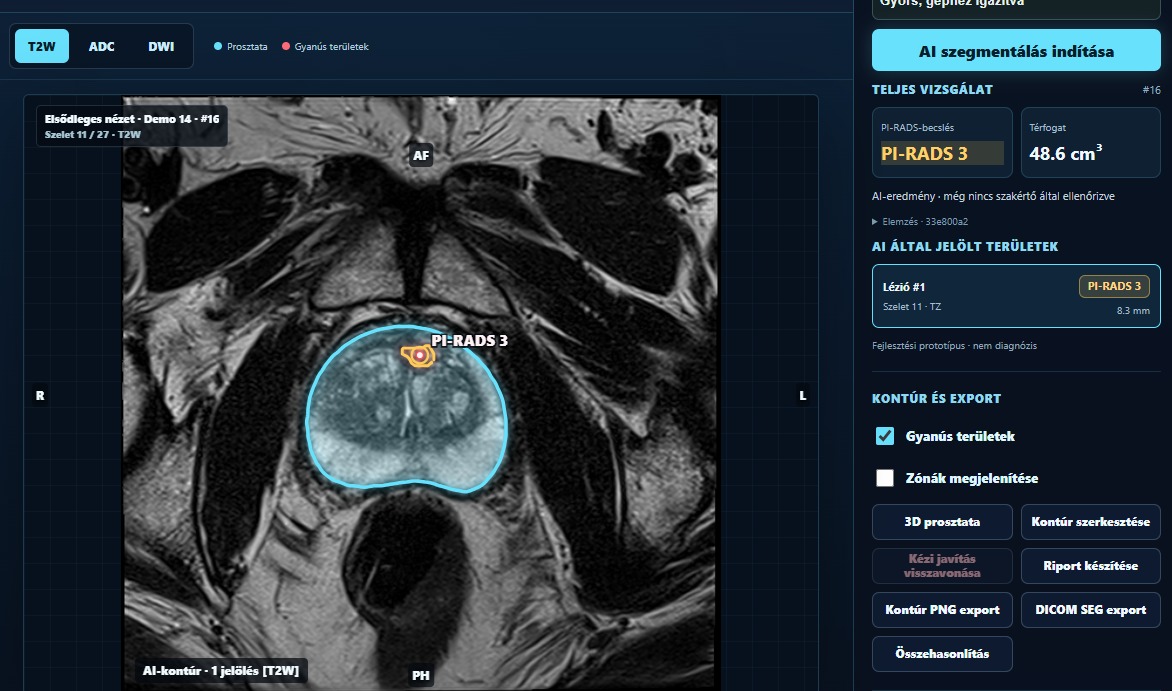Click the red 'Gyanús területek' legend dot

(x=286, y=46)
